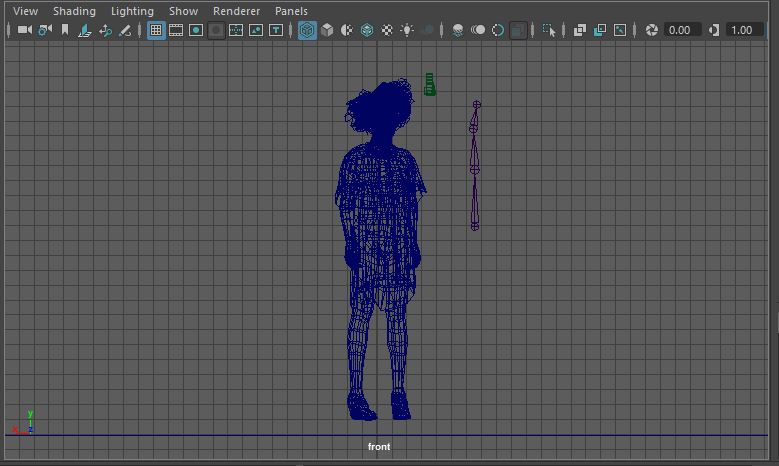Toggle the Film Gate overlay
This screenshot has height=466, width=779.
coord(176,30)
